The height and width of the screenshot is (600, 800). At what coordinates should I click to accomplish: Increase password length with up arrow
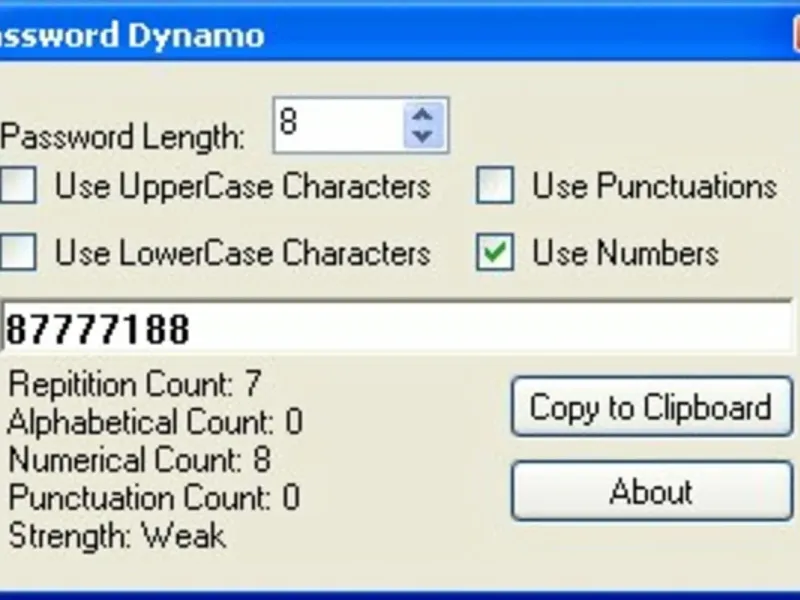tap(423, 113)
